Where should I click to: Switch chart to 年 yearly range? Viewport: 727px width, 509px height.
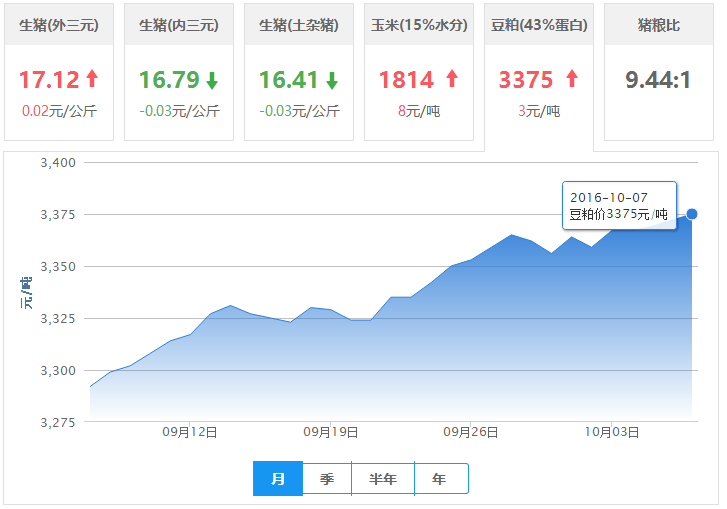(x=441, y=478)
